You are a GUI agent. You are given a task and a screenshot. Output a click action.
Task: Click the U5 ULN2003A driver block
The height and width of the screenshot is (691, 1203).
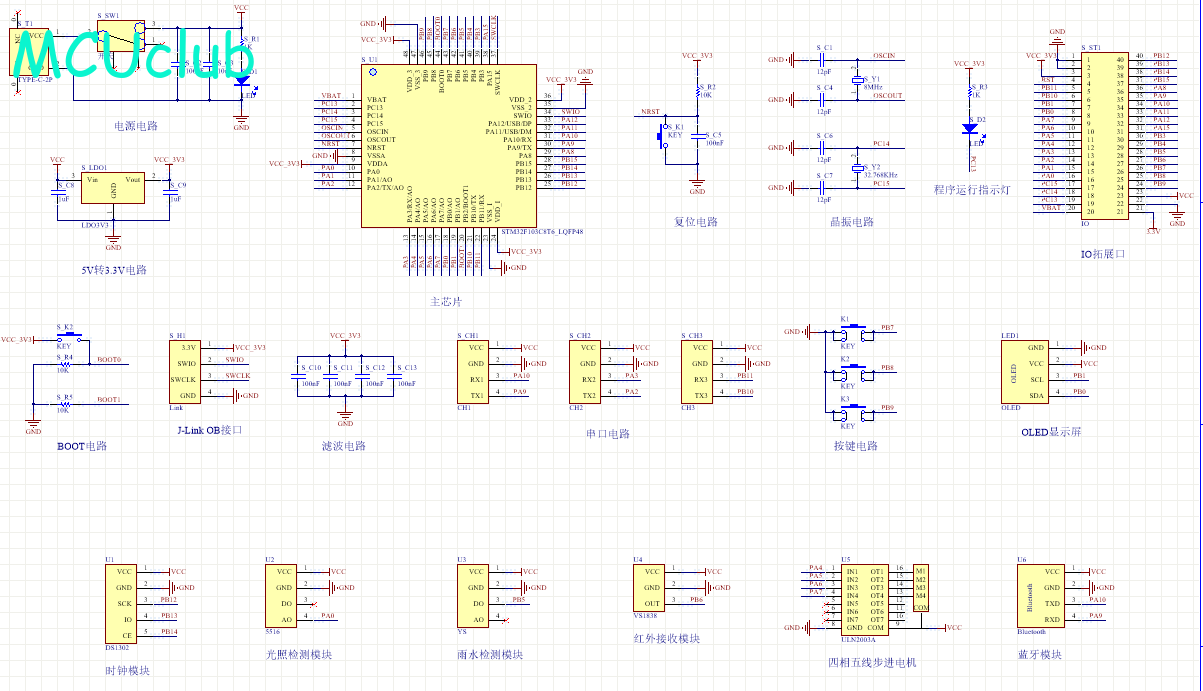pyautogui.click(x=864, y=599)
